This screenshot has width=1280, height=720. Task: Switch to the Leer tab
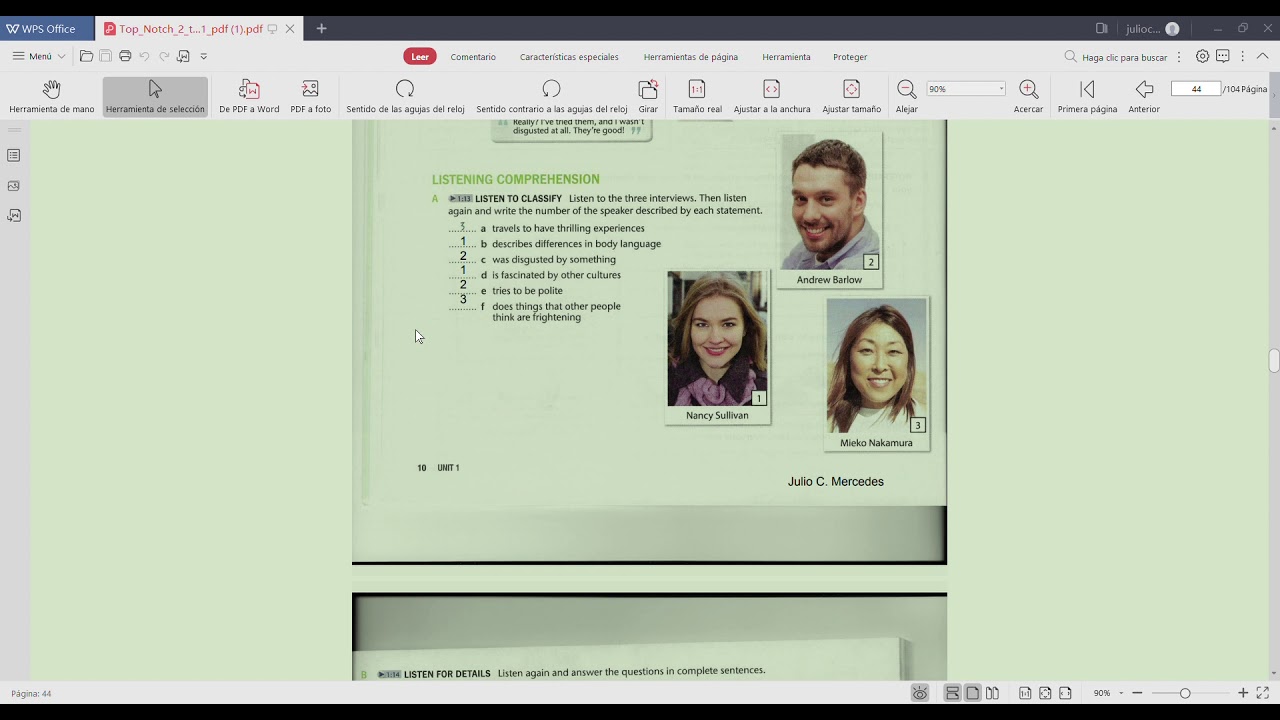[420, 56]
